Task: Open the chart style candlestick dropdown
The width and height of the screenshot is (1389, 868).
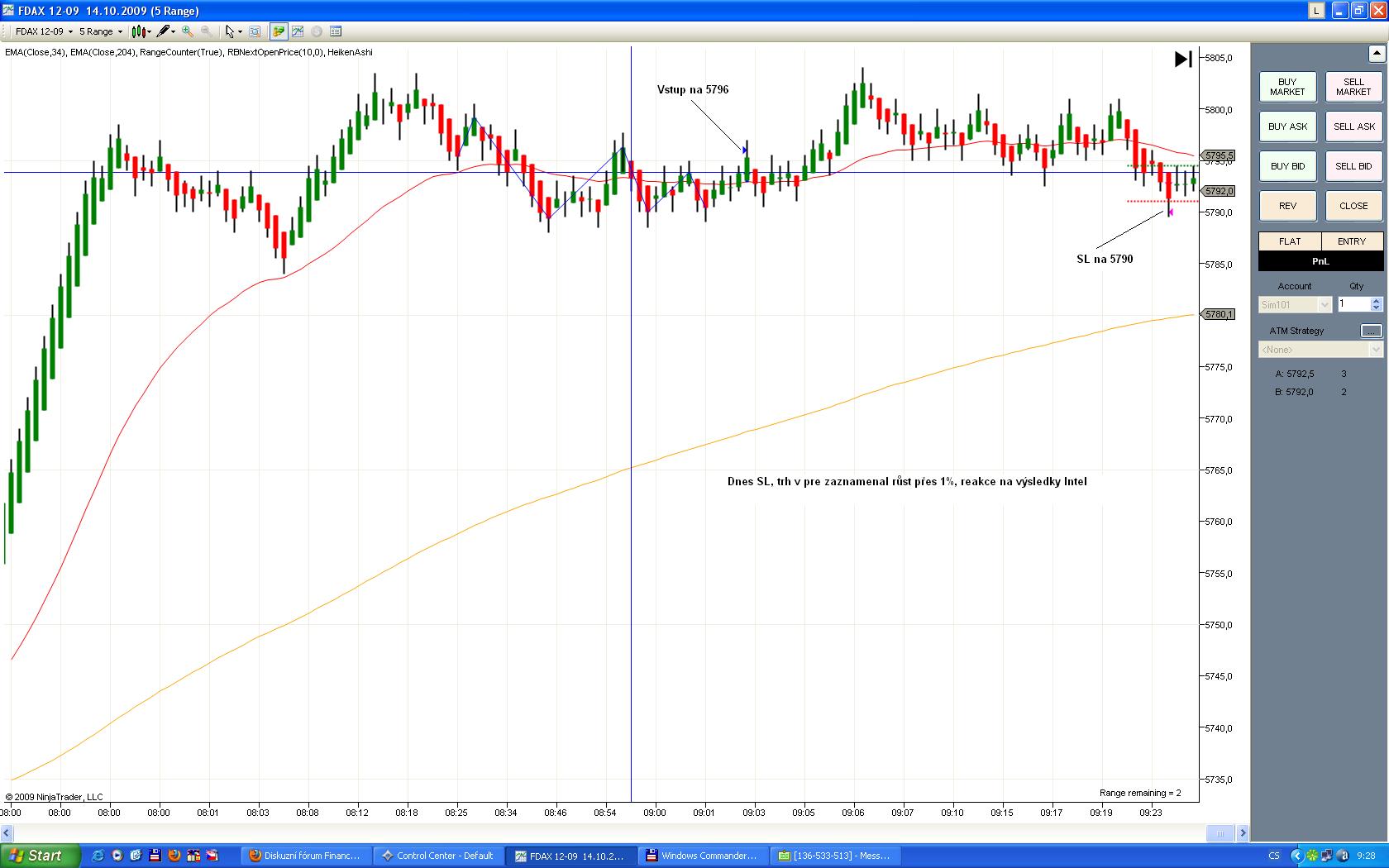Action: coord(141,31)
